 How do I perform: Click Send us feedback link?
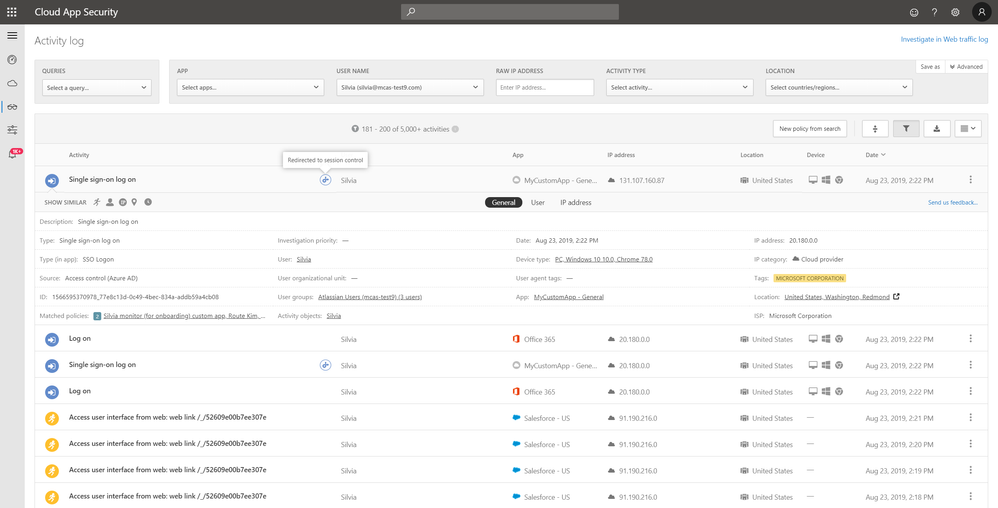click(953, 202)
